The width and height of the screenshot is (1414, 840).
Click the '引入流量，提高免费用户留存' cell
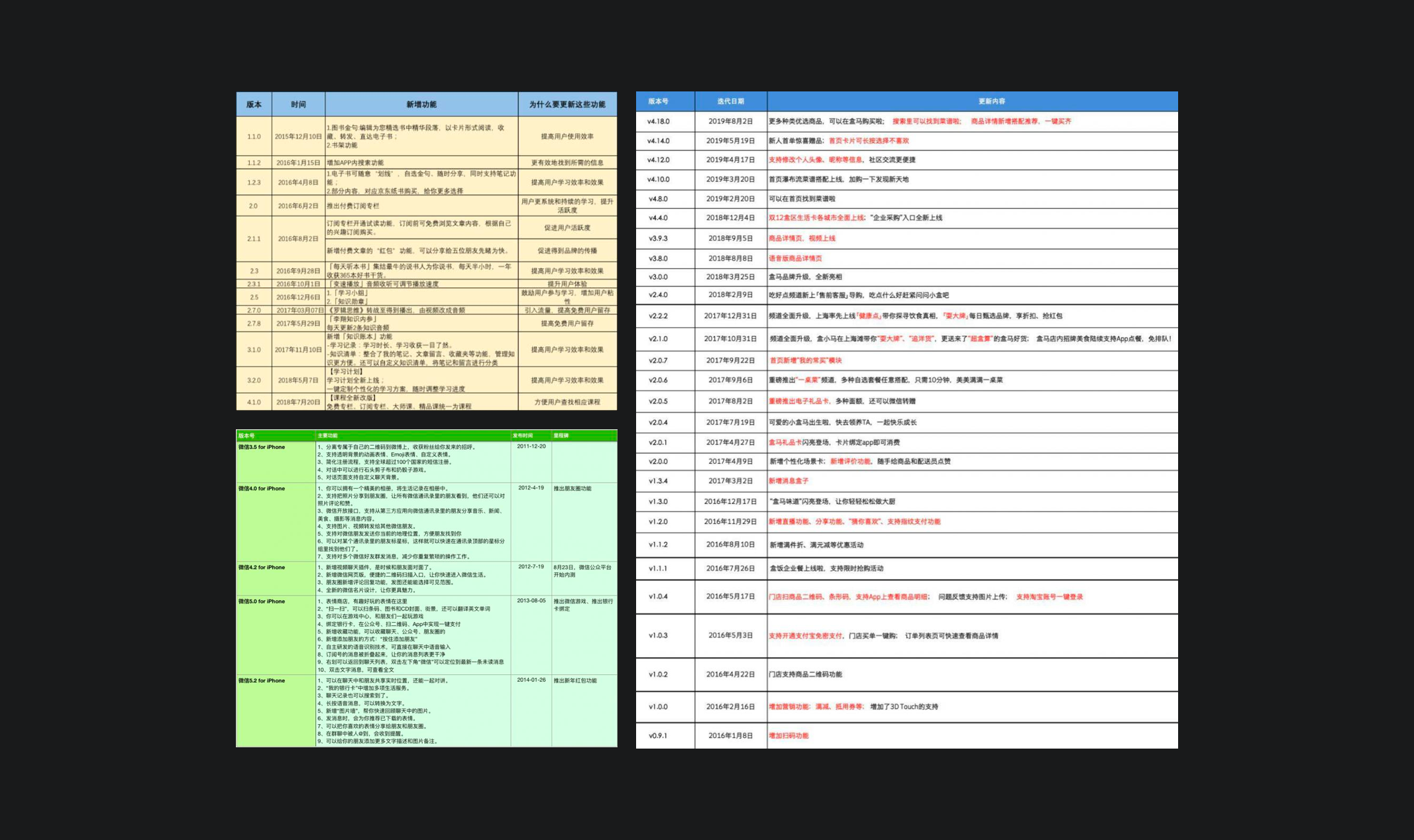[567, 310]
